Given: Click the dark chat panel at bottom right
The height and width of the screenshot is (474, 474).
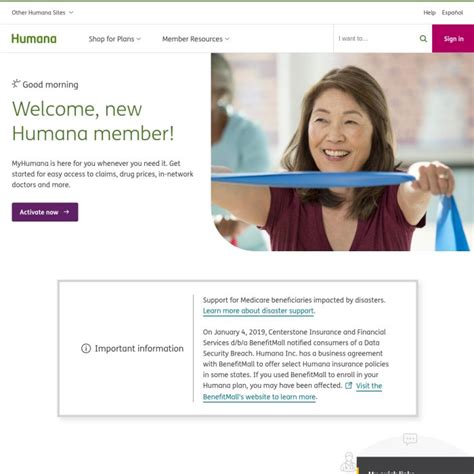Looking at the screenshot, I should click(x=415, y=466).
